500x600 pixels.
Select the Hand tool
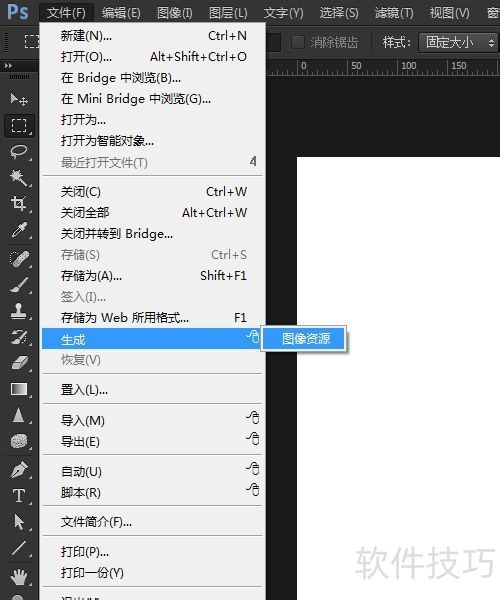[x=19, y=577]
